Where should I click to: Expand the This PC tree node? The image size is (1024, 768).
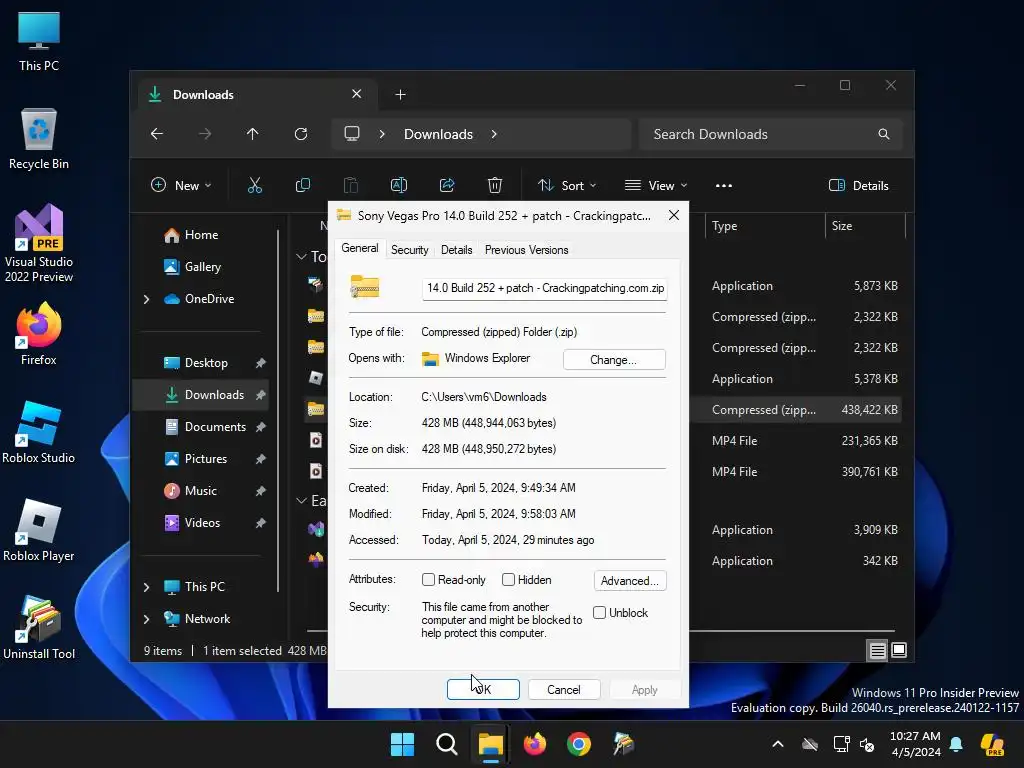click(146, 587)
